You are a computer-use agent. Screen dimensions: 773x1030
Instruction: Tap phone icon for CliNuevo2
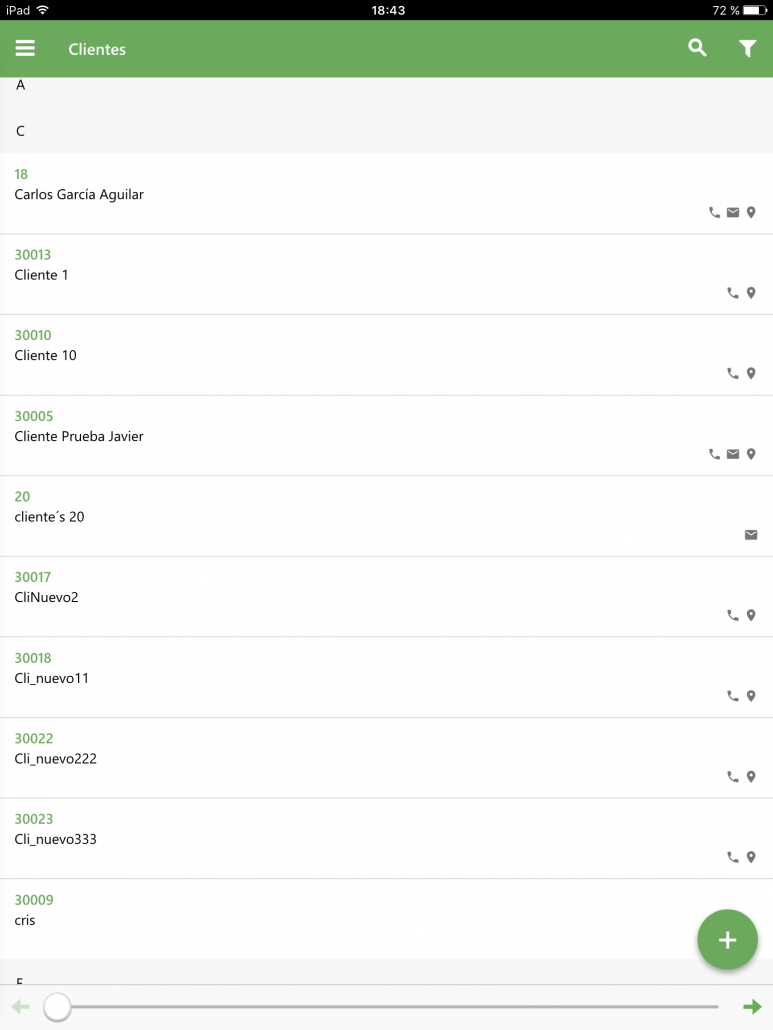point(733,615)
